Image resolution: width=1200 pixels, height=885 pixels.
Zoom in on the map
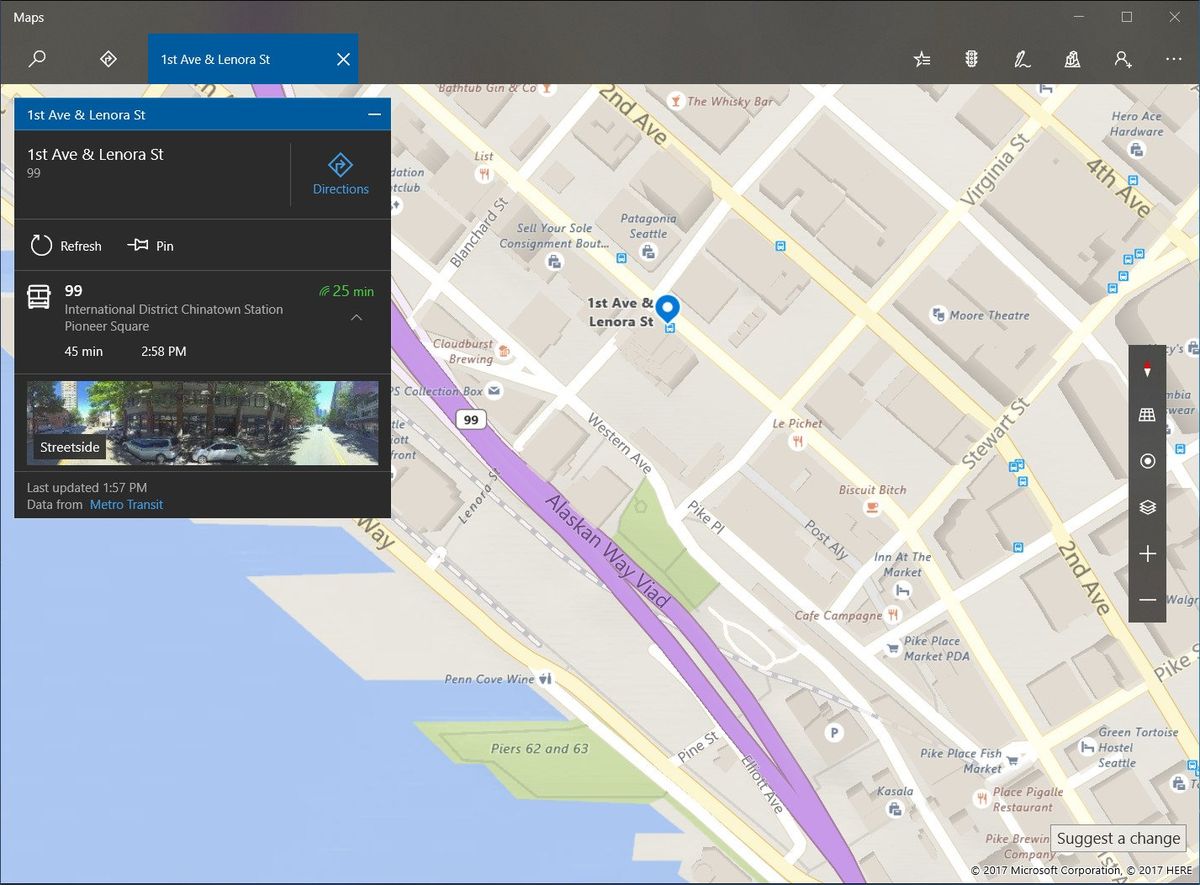[1147, 553]
